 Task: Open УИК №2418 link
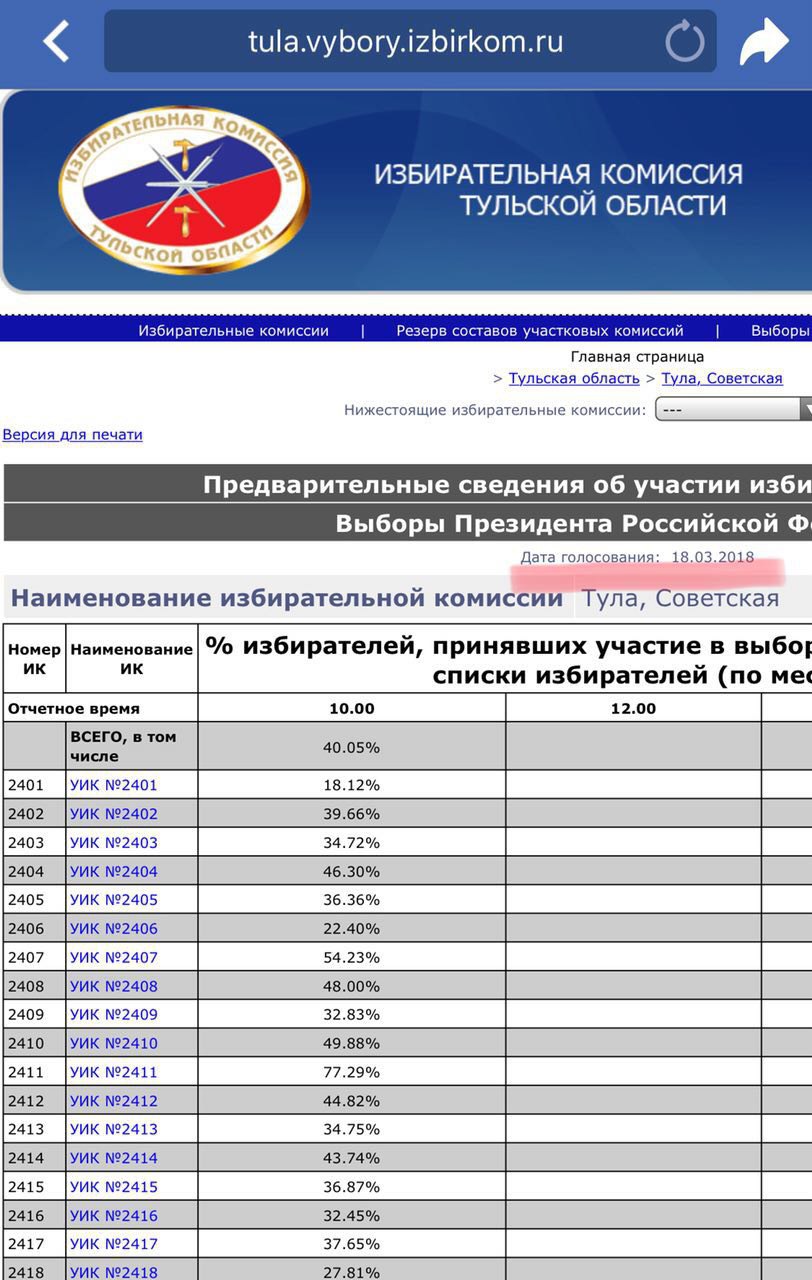(114, 1272)
